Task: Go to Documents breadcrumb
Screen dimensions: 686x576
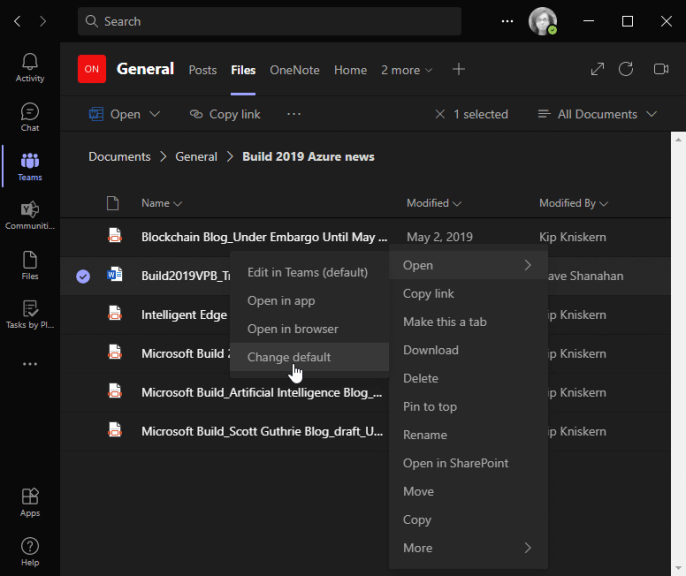Action: [119, 157]
